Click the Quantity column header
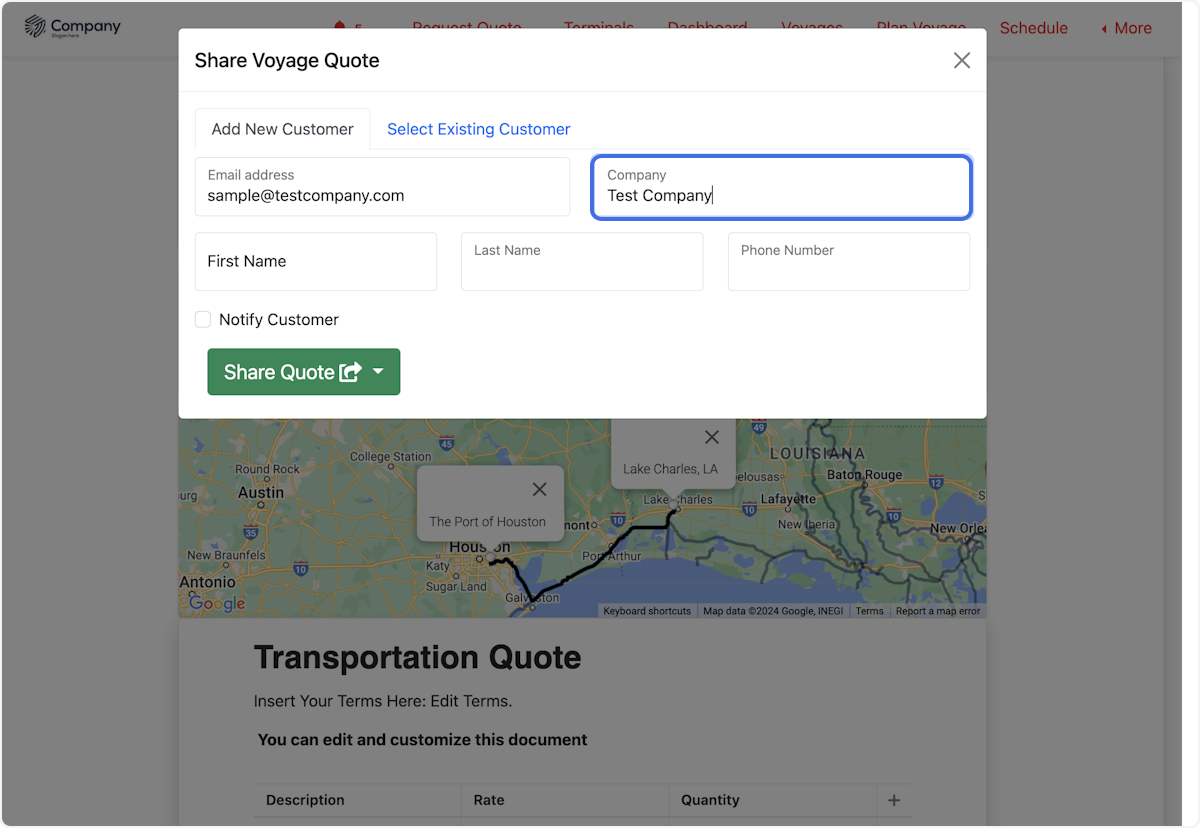1200x828 pixels. click(x=710, y=800)
